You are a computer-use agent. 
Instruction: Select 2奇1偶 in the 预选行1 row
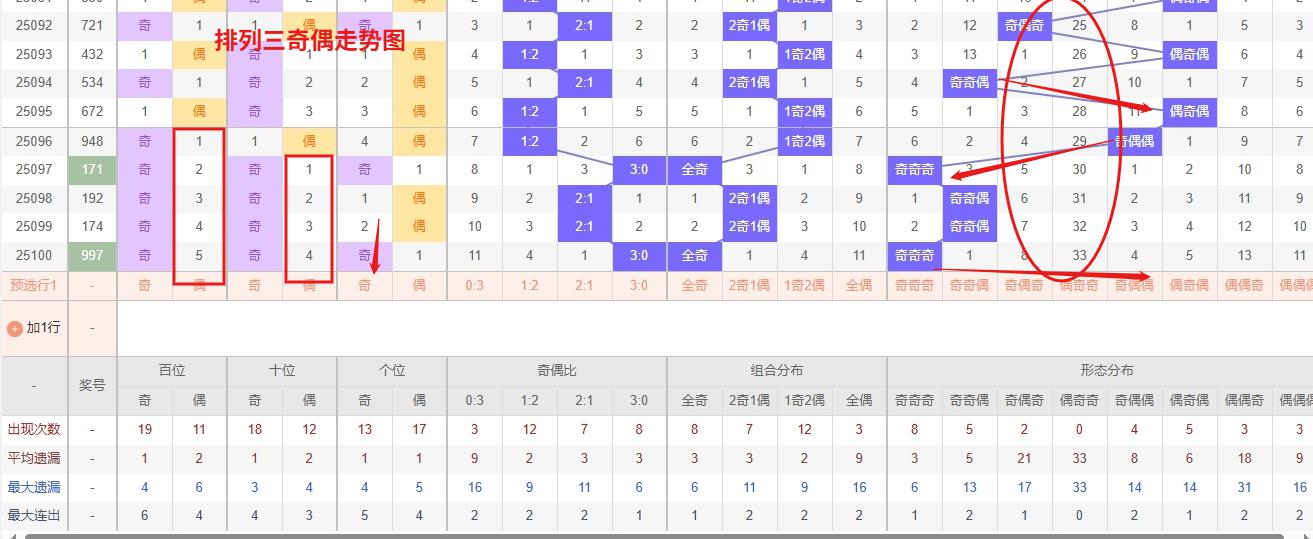click(x=749, y=285)
